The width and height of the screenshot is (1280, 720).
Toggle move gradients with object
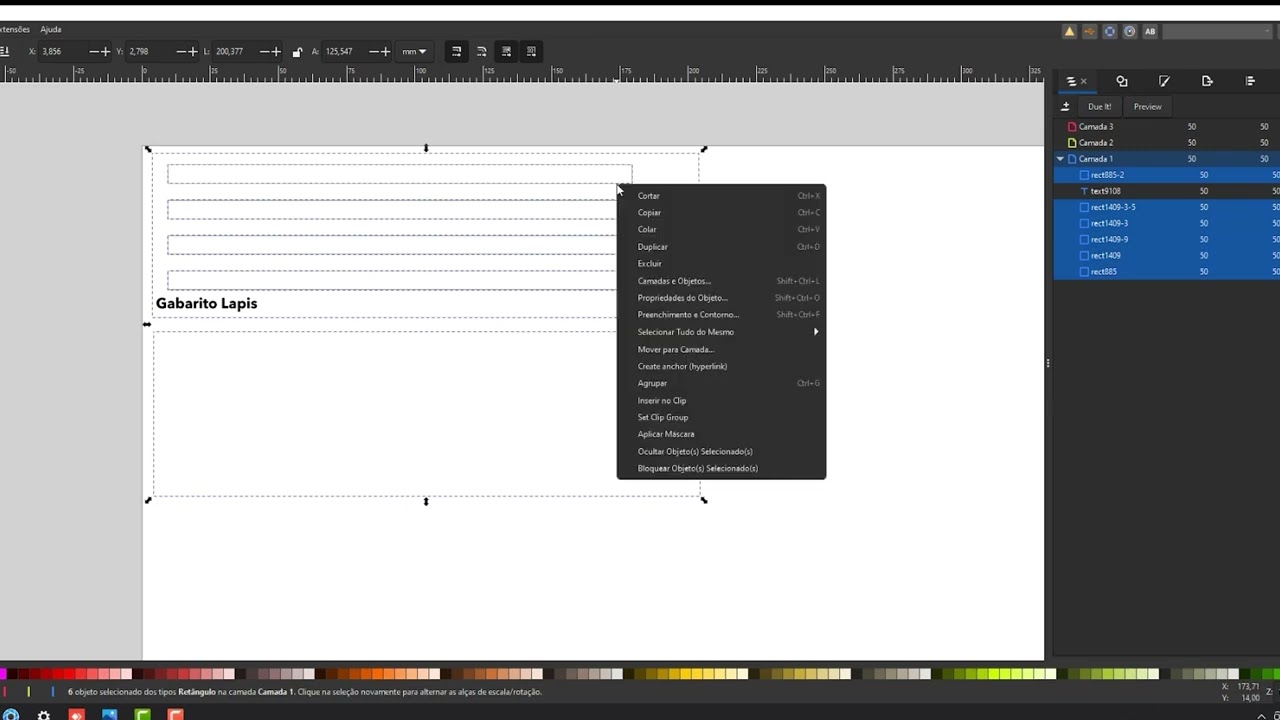coord(506,51)
